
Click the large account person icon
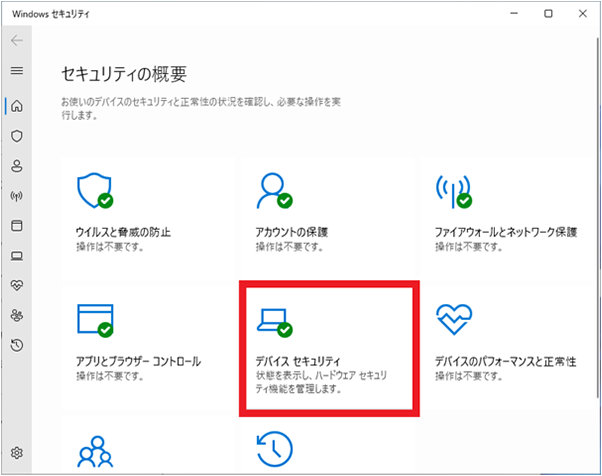[275, 191]
